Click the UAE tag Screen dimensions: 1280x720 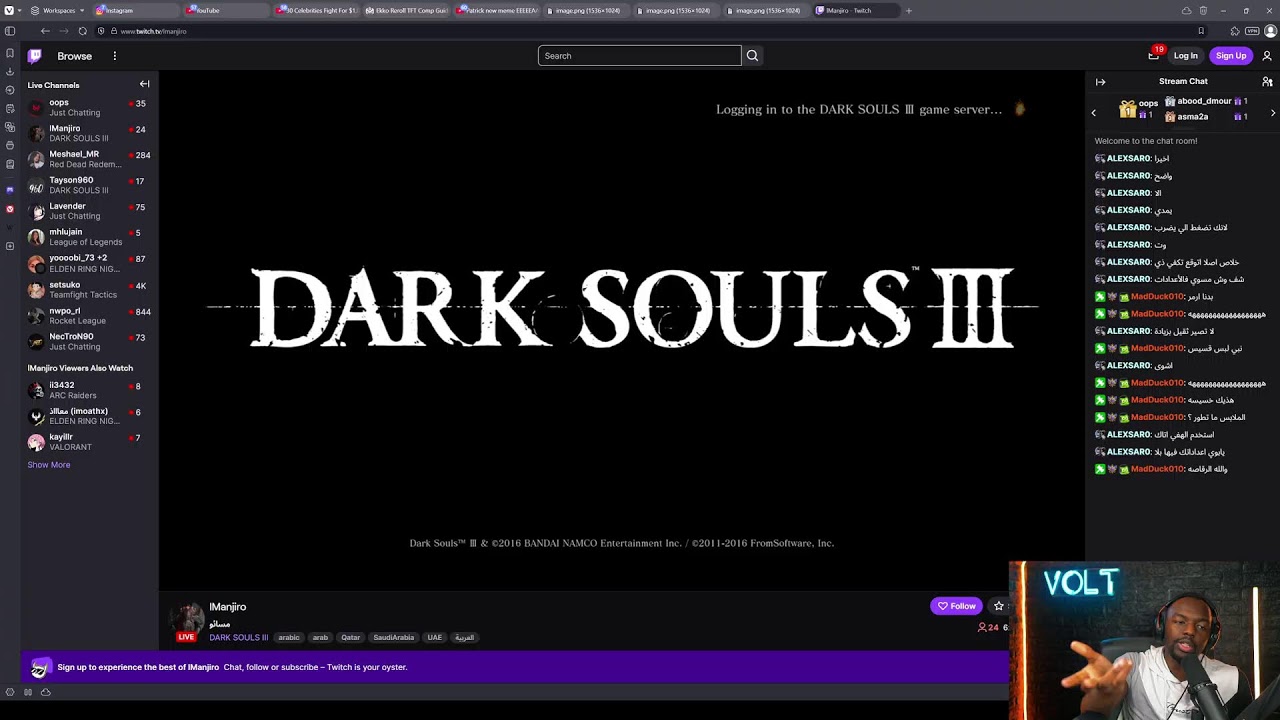[434, 637]
